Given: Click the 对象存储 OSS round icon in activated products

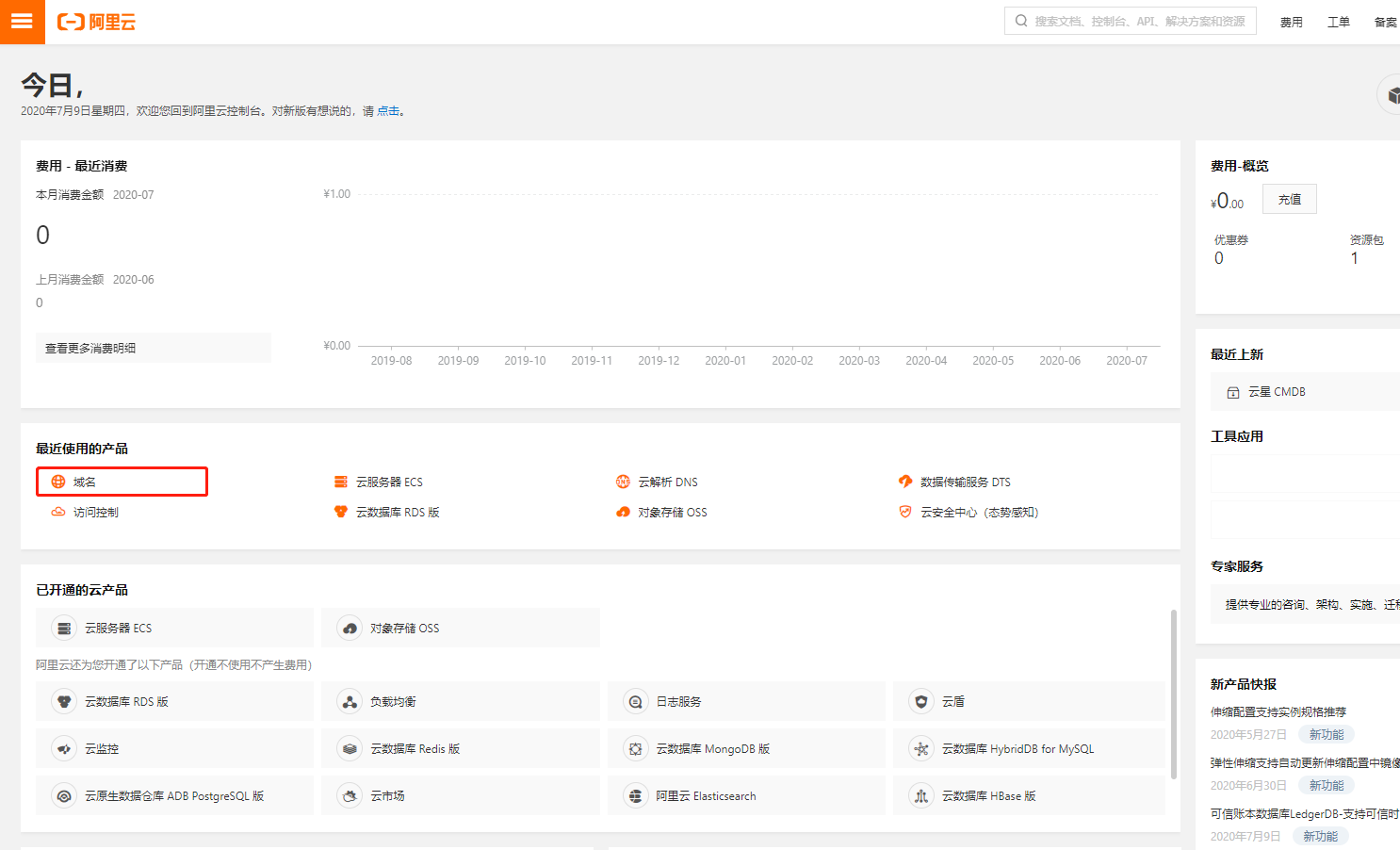Looking at the screenshot, I should [350, 628].
